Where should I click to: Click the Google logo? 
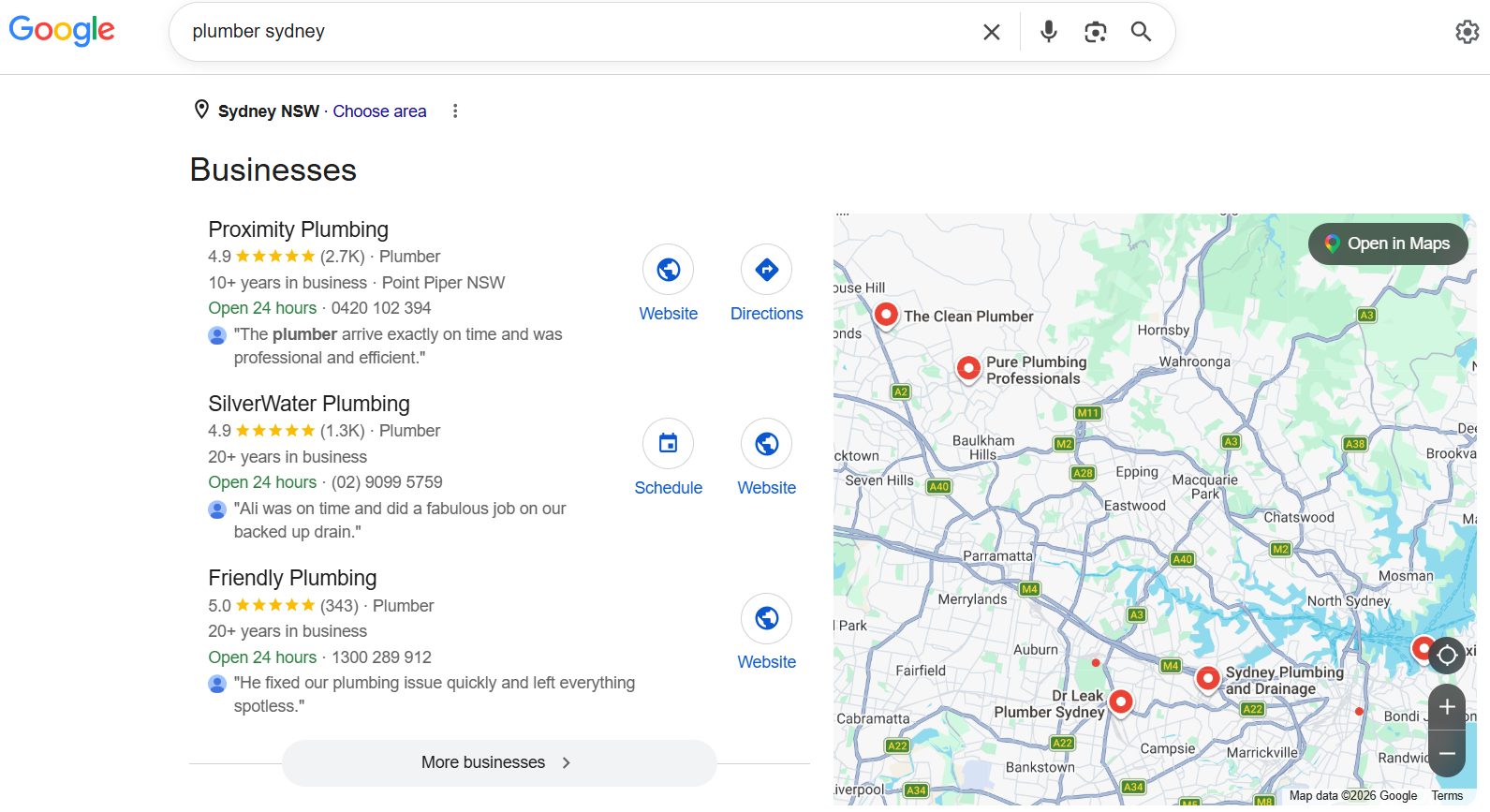pyautogui.click(x=62, y=30)
